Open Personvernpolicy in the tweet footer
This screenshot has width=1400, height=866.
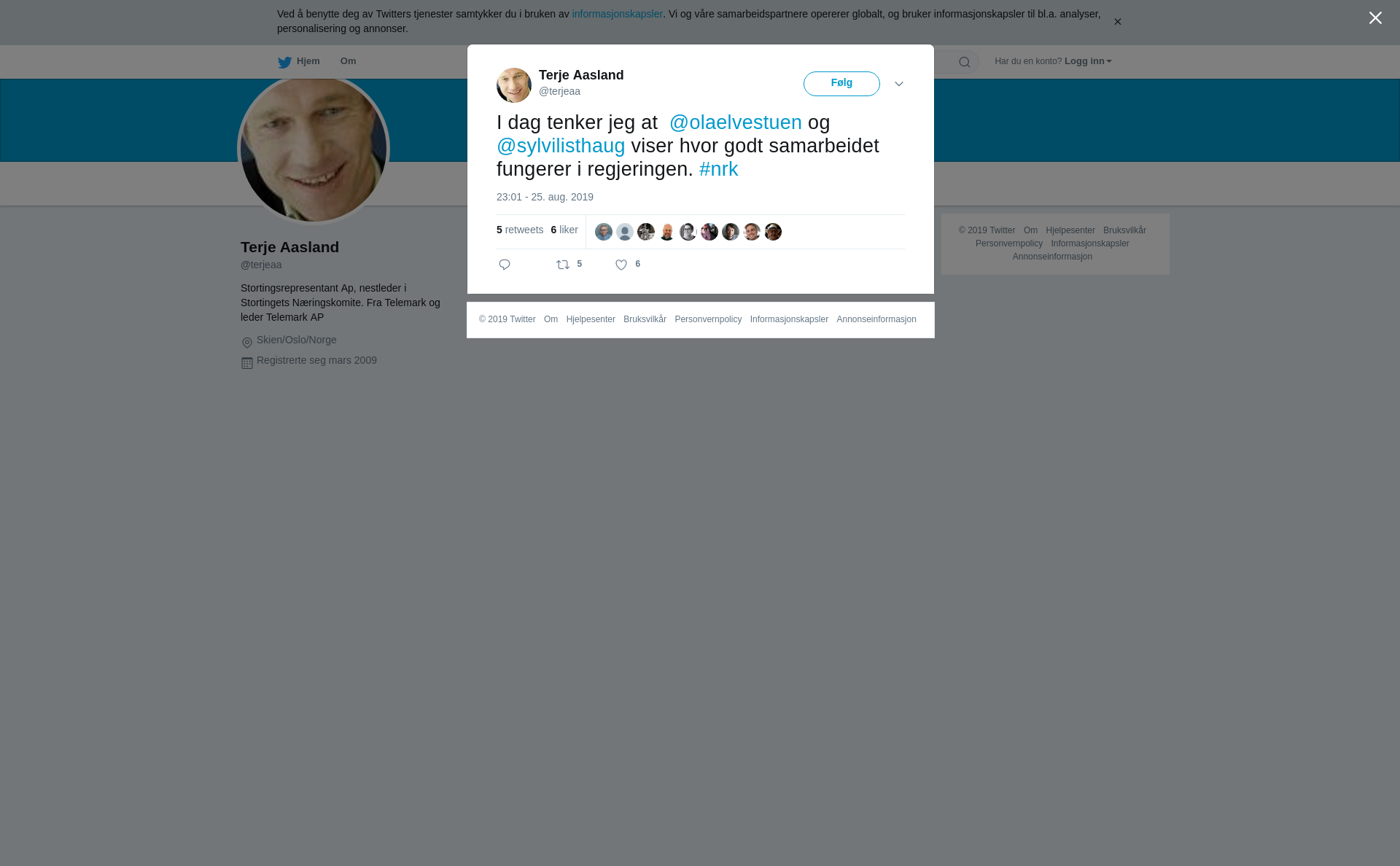click(708, 319)
